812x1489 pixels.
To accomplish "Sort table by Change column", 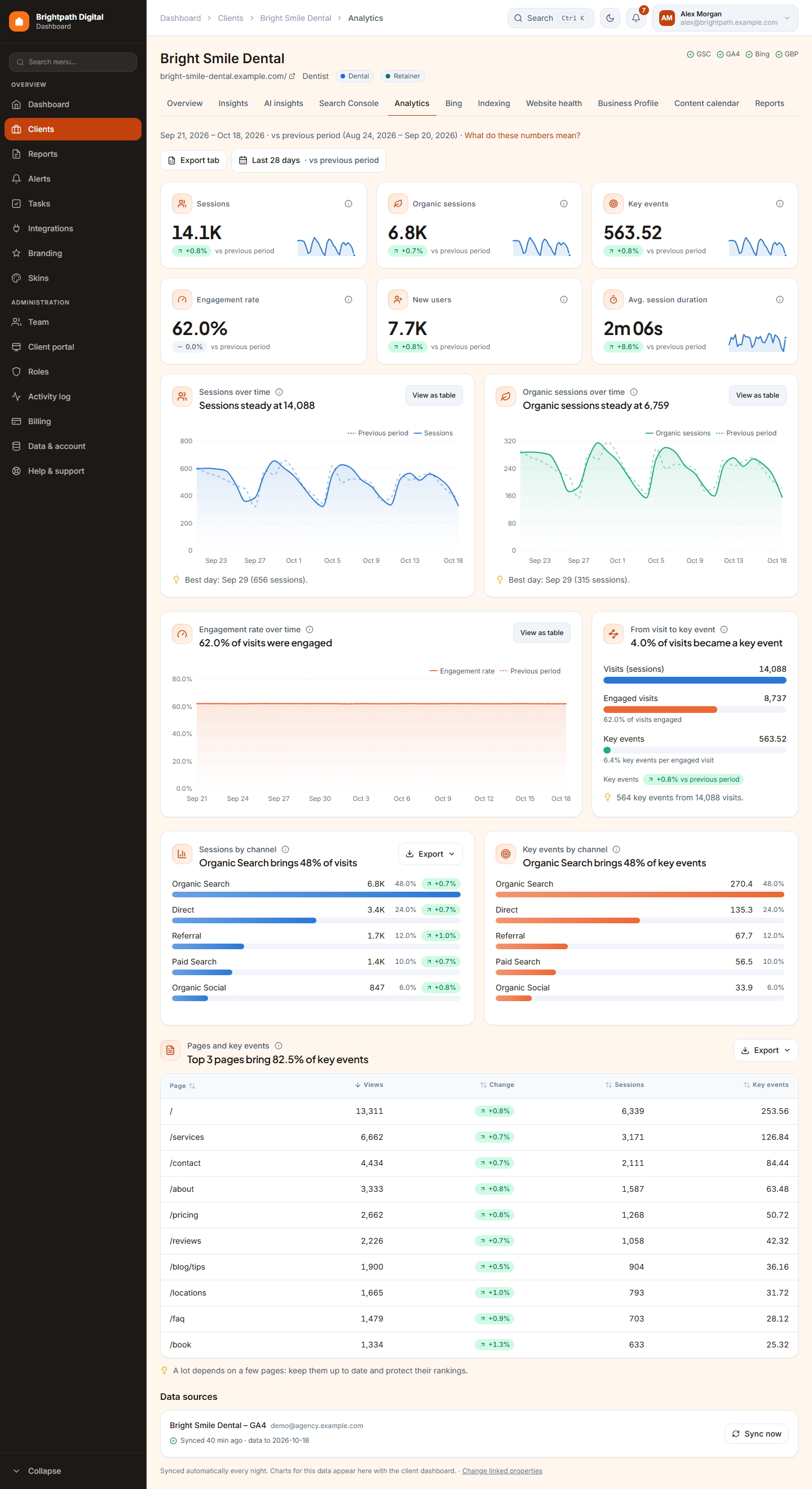I will coord(497,1085).
